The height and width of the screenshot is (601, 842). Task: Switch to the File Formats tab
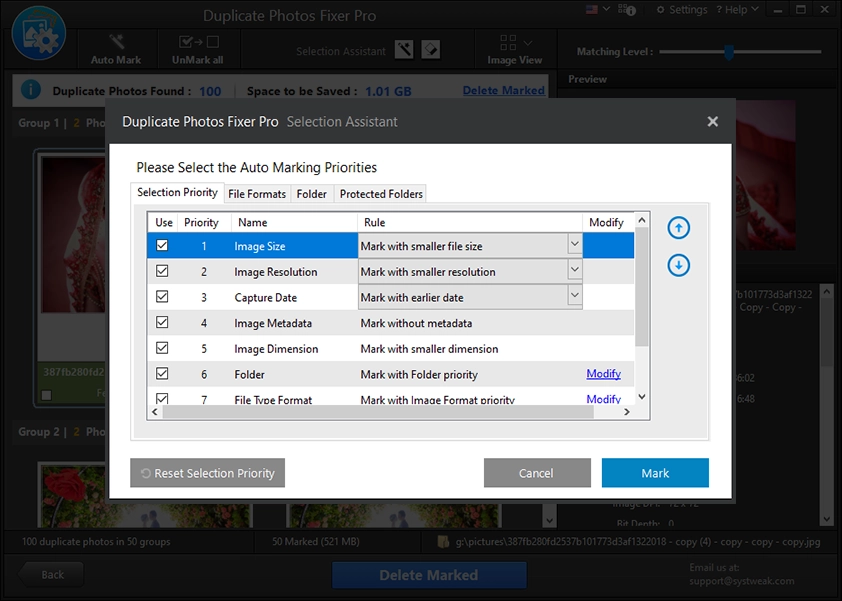pos(257,194)
